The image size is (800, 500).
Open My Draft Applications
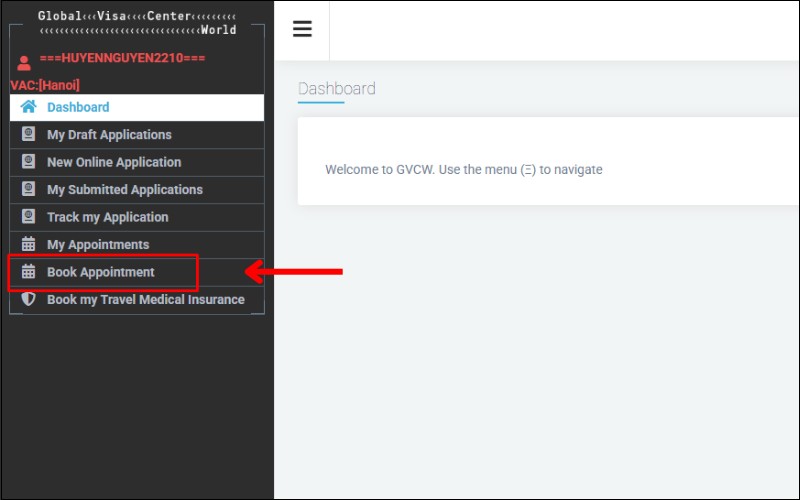(109, 135)
